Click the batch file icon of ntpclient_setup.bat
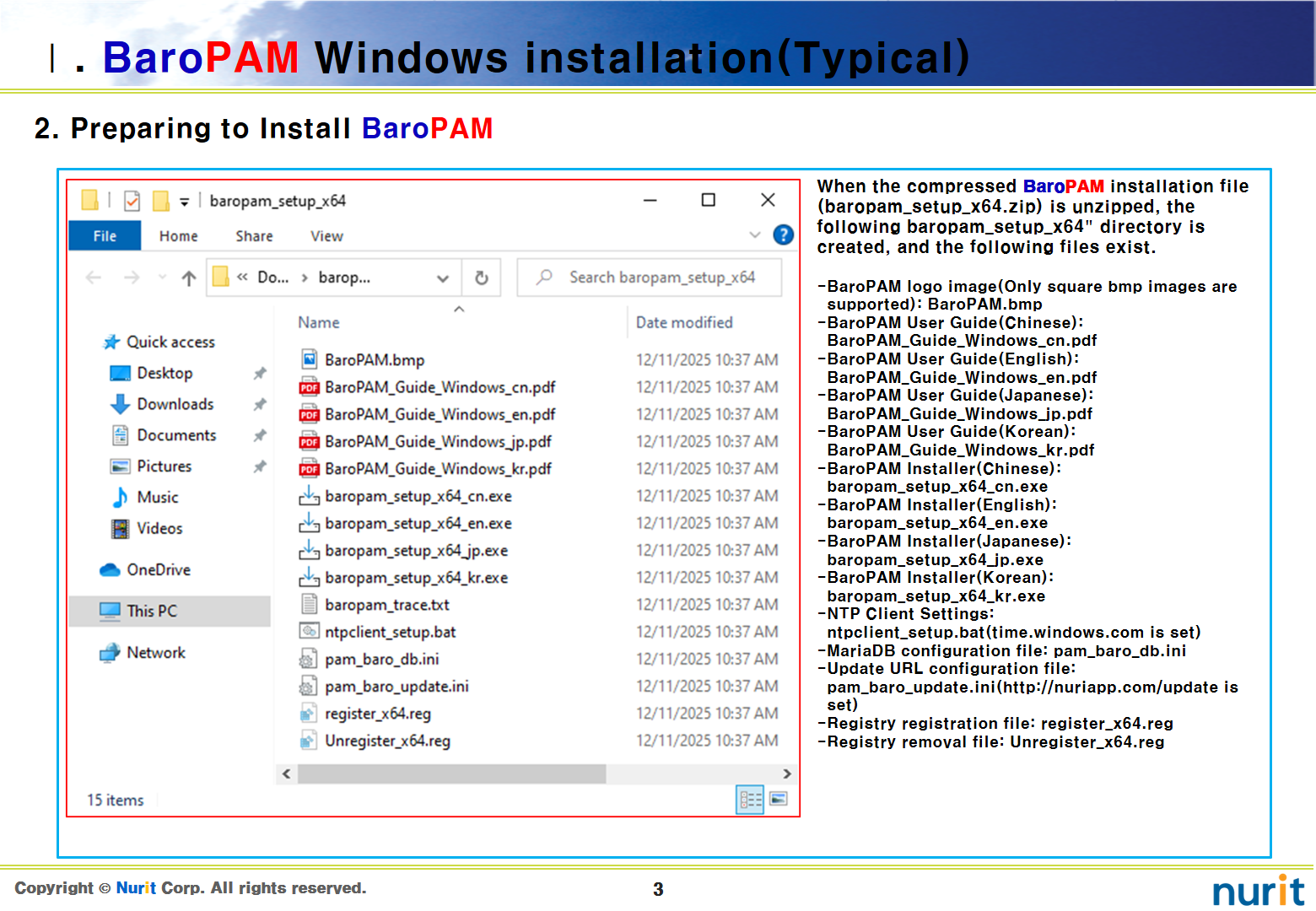 pos(309,631)
